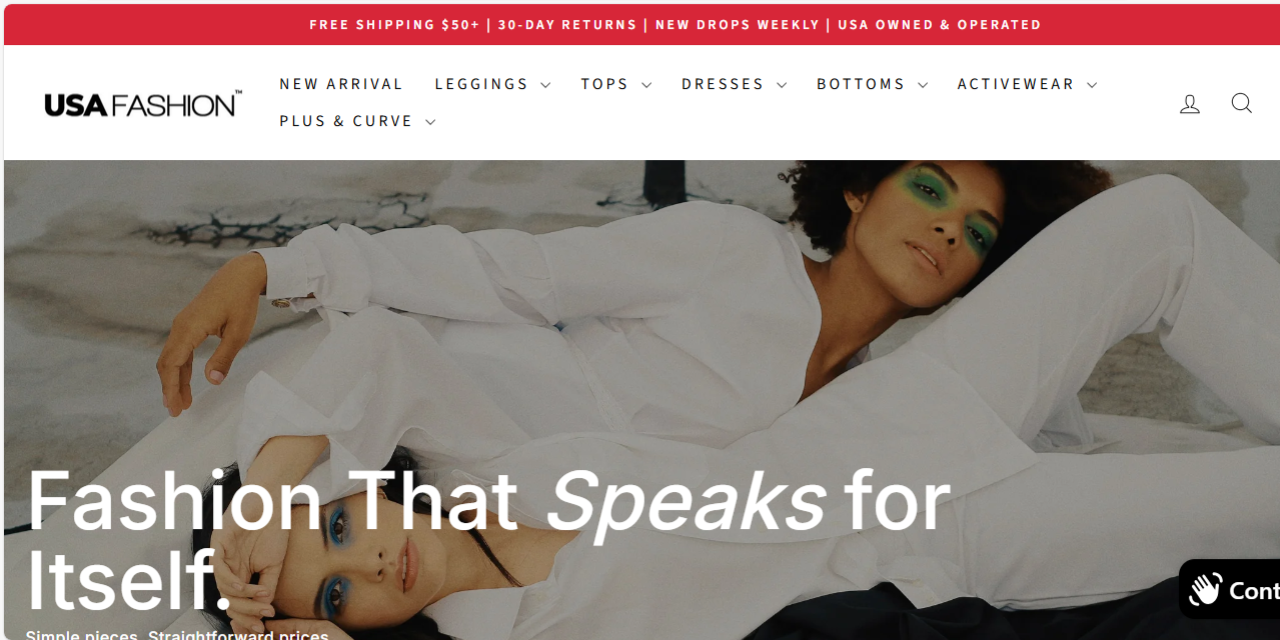Click the 'Simple pieces' tagline text
This screenshot has height=640, width=1280.
coord(177,634)
